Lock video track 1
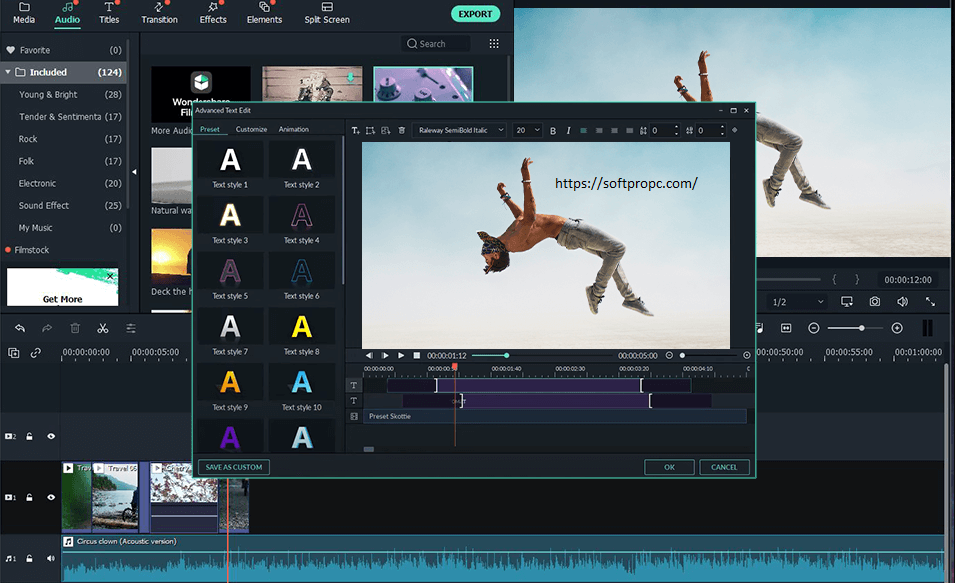Image resolution: width=955 pixels, height=583 pixels. click(x=29, y=497)
